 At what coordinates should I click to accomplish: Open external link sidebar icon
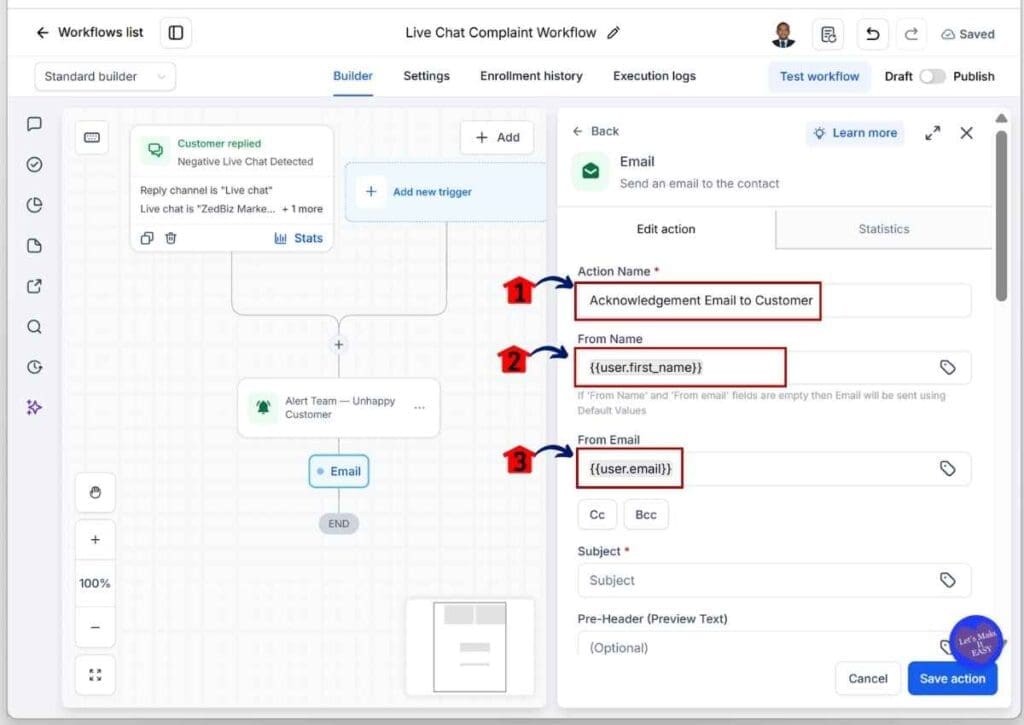click(x=35, y=286)
